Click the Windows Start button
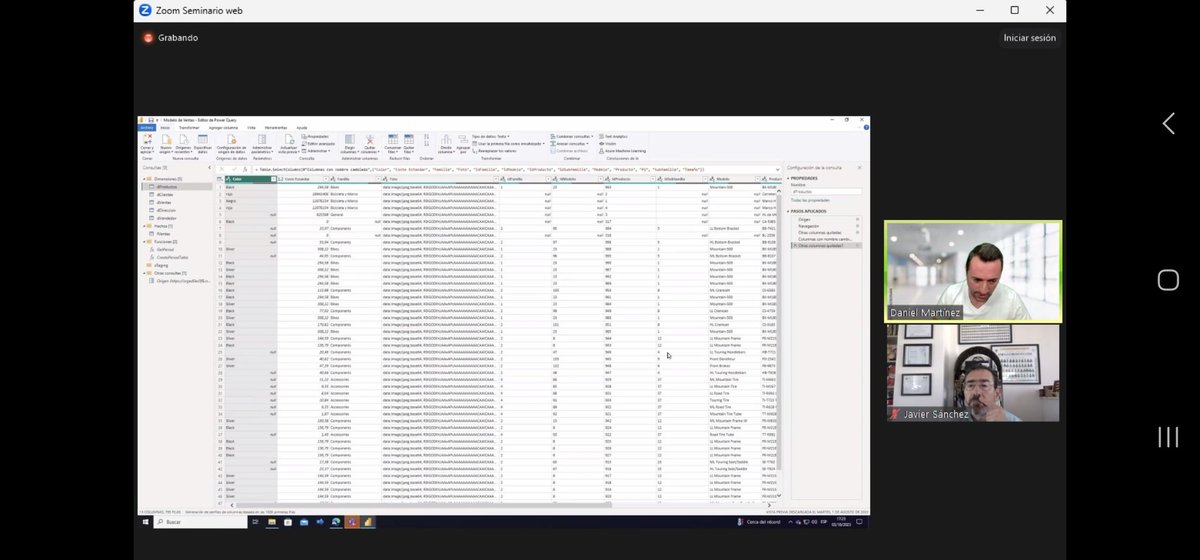This screenshot has height=560, width=1200. tap(146, 522)
